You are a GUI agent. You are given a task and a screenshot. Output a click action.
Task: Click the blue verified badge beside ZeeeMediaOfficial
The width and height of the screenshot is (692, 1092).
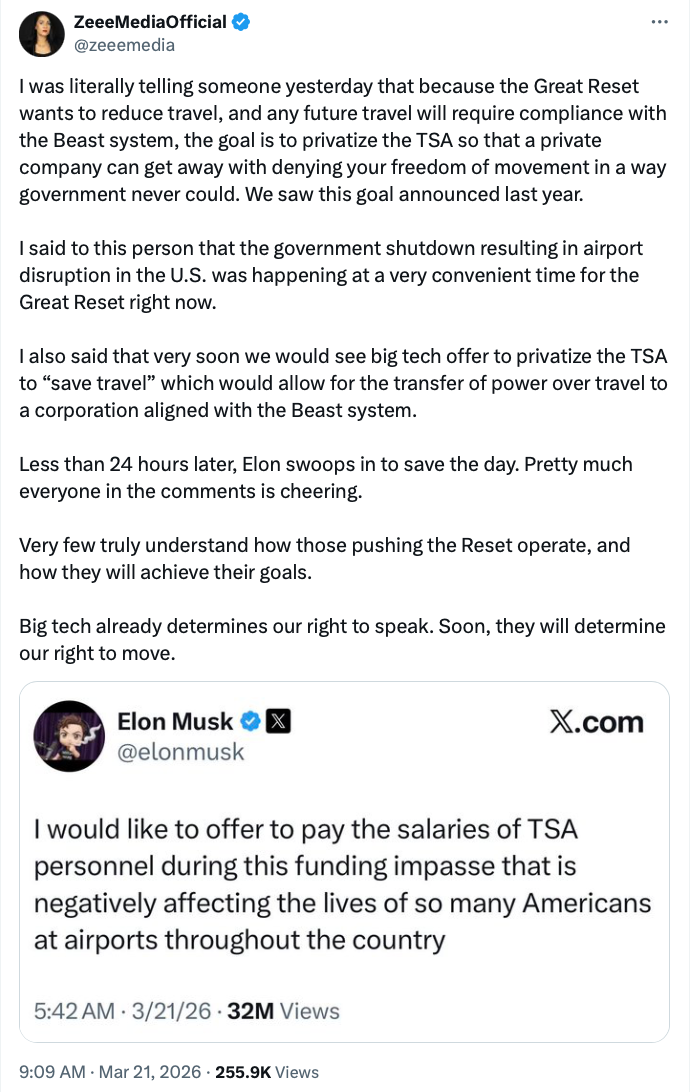242,23
